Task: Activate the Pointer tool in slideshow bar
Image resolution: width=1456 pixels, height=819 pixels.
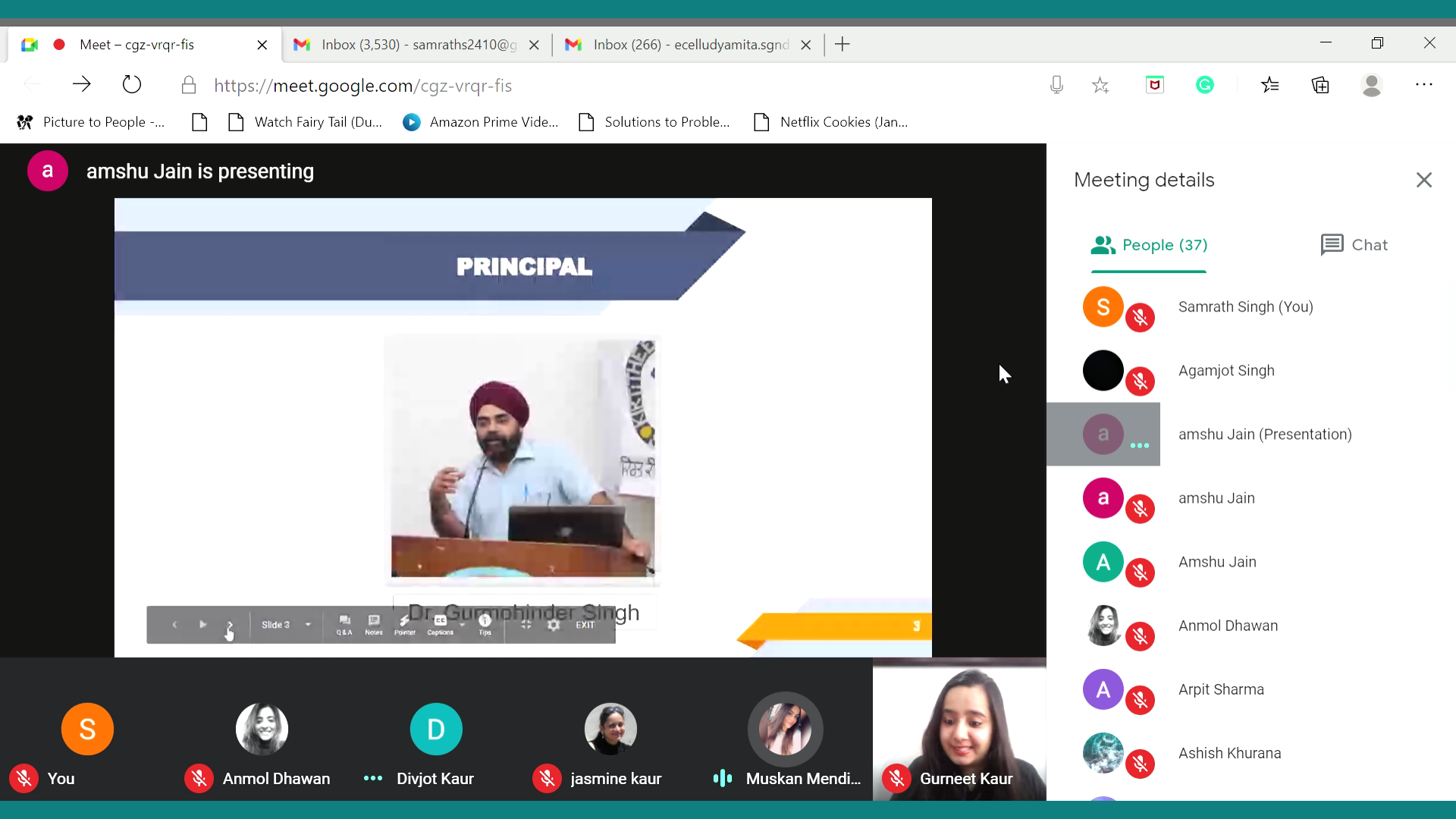Action: [x=405, y=625]
